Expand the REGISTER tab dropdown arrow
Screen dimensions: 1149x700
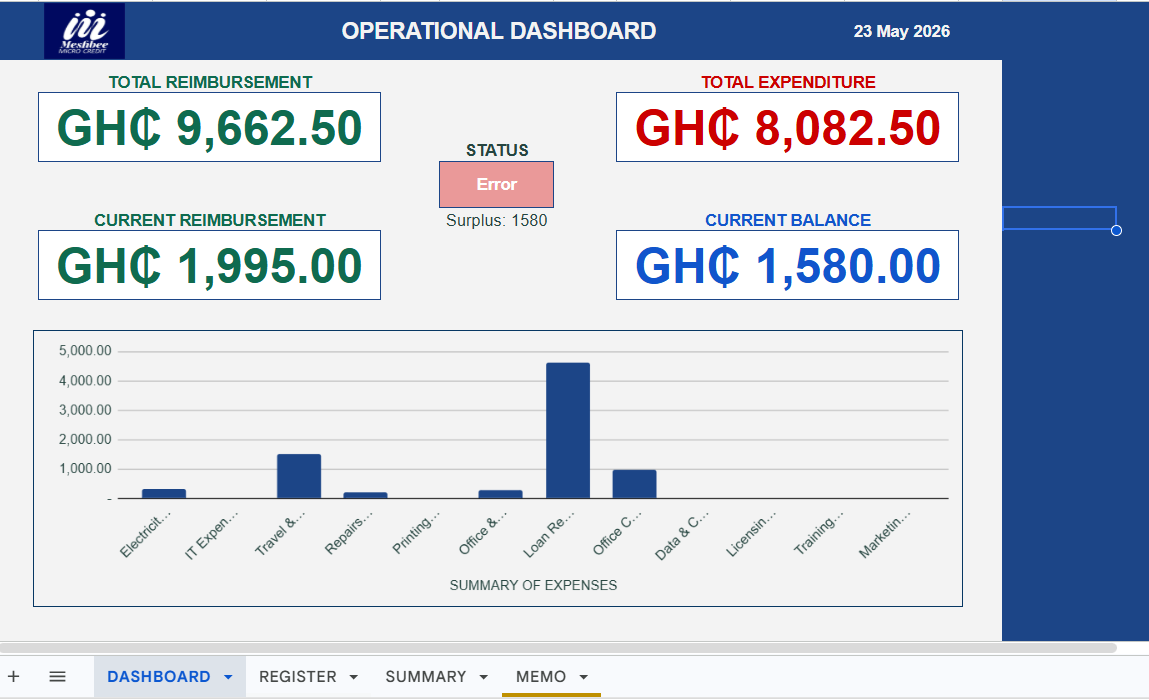(354, 677)
